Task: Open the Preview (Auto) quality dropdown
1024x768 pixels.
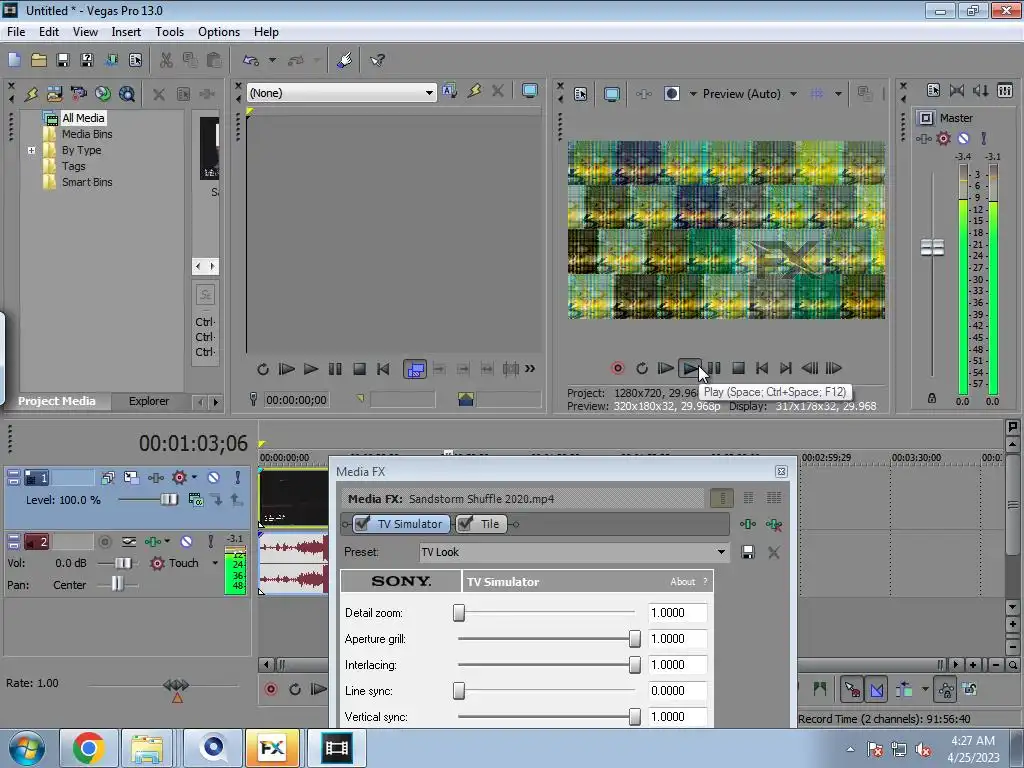Action: click(793, 94)
